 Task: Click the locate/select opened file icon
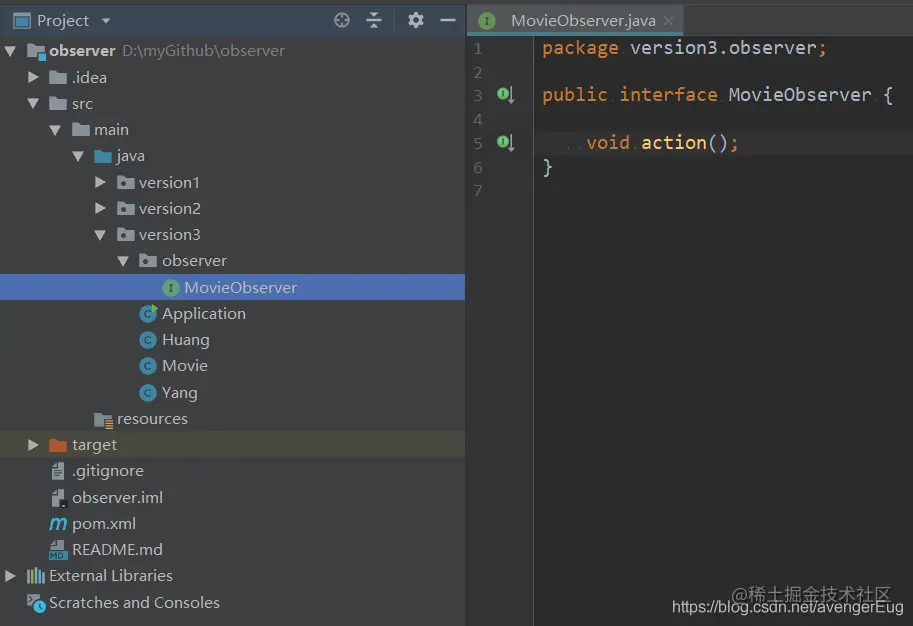[342, 20]
